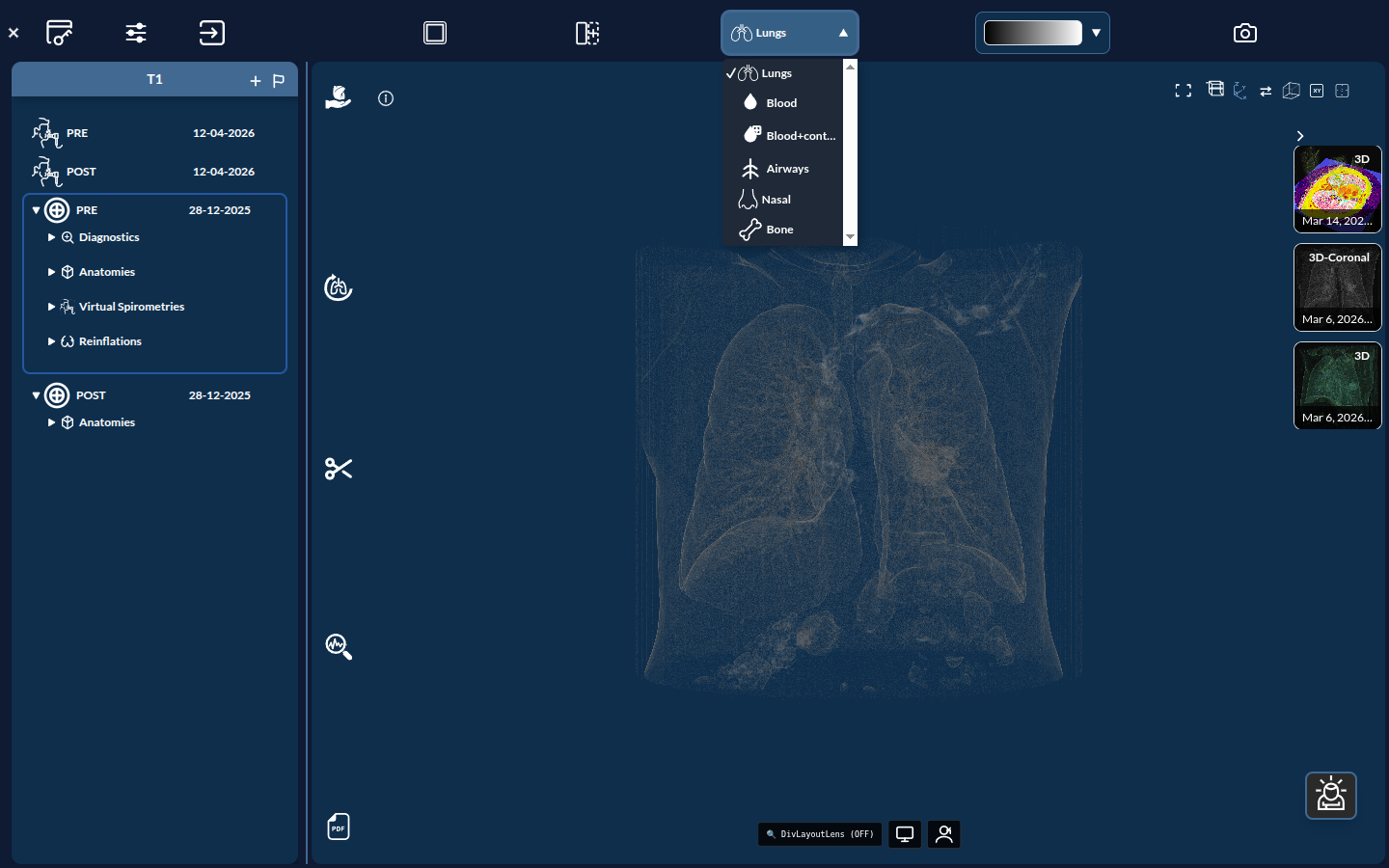This screenshot has width=1389, height=868.
Task: Open the license key window icon
Action: tap(60, 33)
